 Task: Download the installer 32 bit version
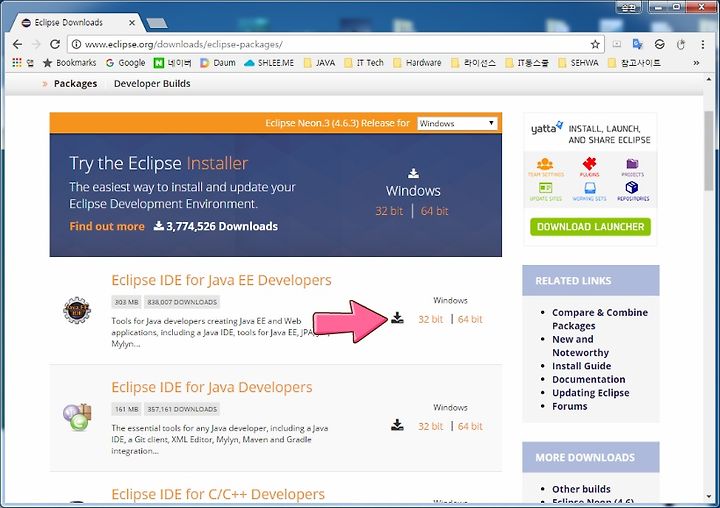click(389, 211)
